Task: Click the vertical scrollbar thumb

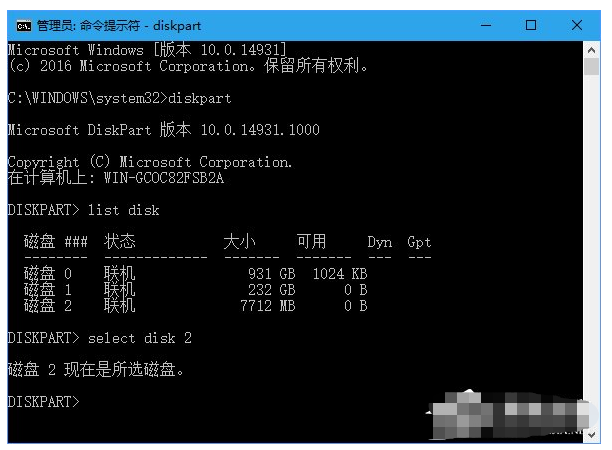Action: click(x=591, y=66)
